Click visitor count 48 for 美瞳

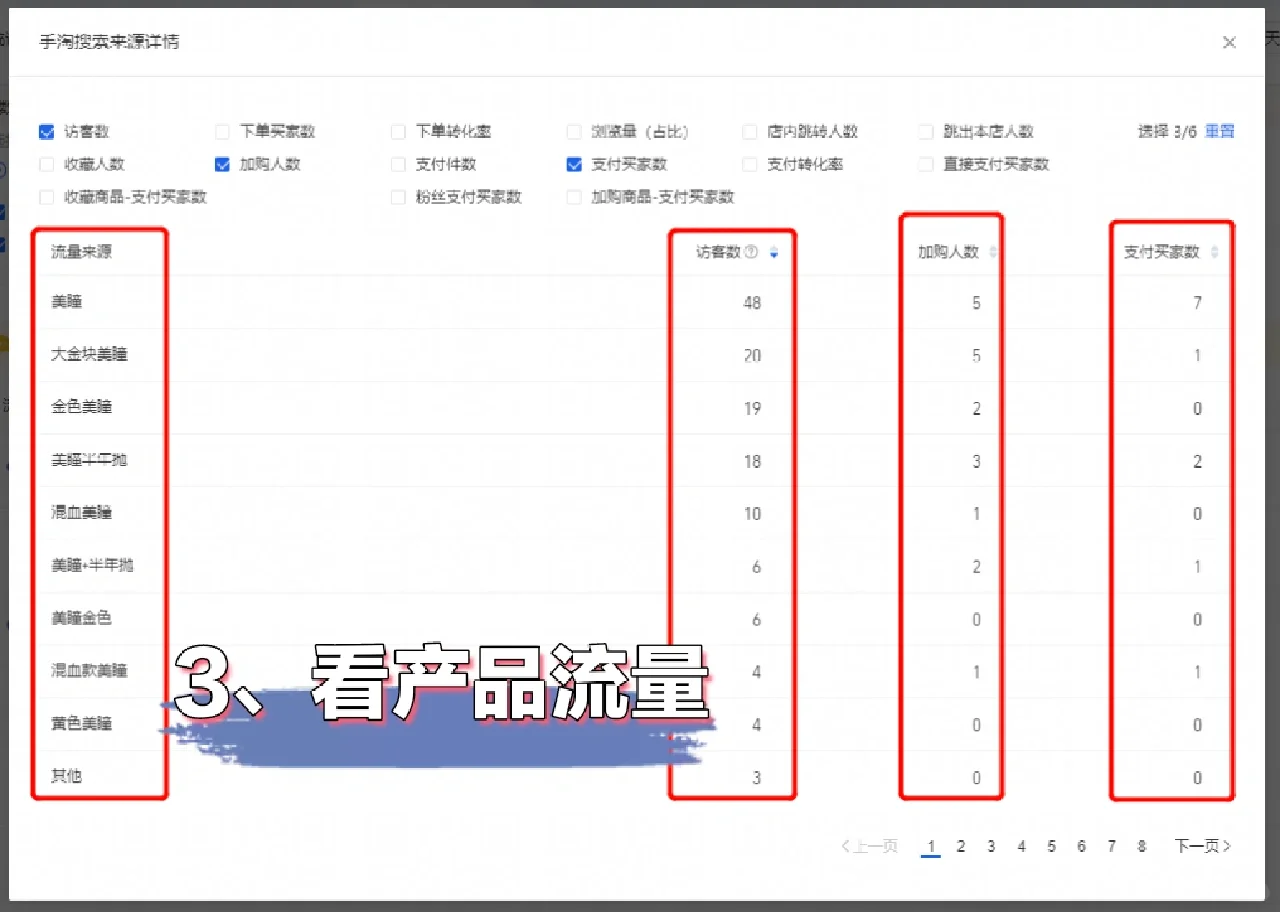pos(752,302)
